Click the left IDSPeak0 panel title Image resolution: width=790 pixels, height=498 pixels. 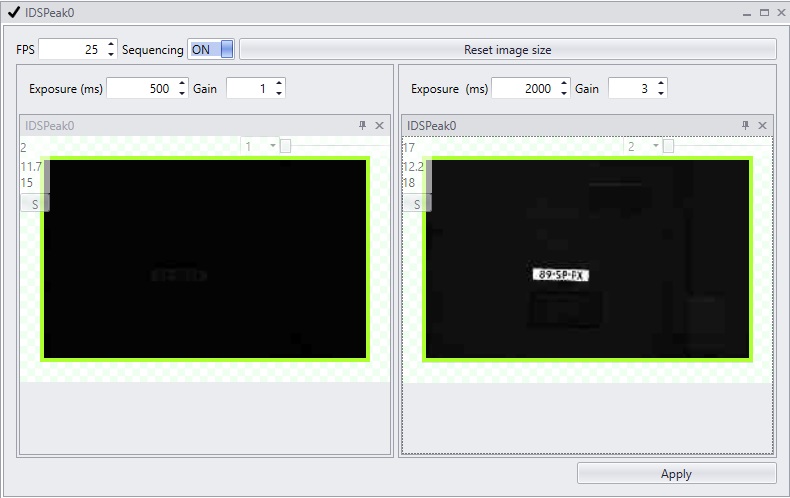49,126
